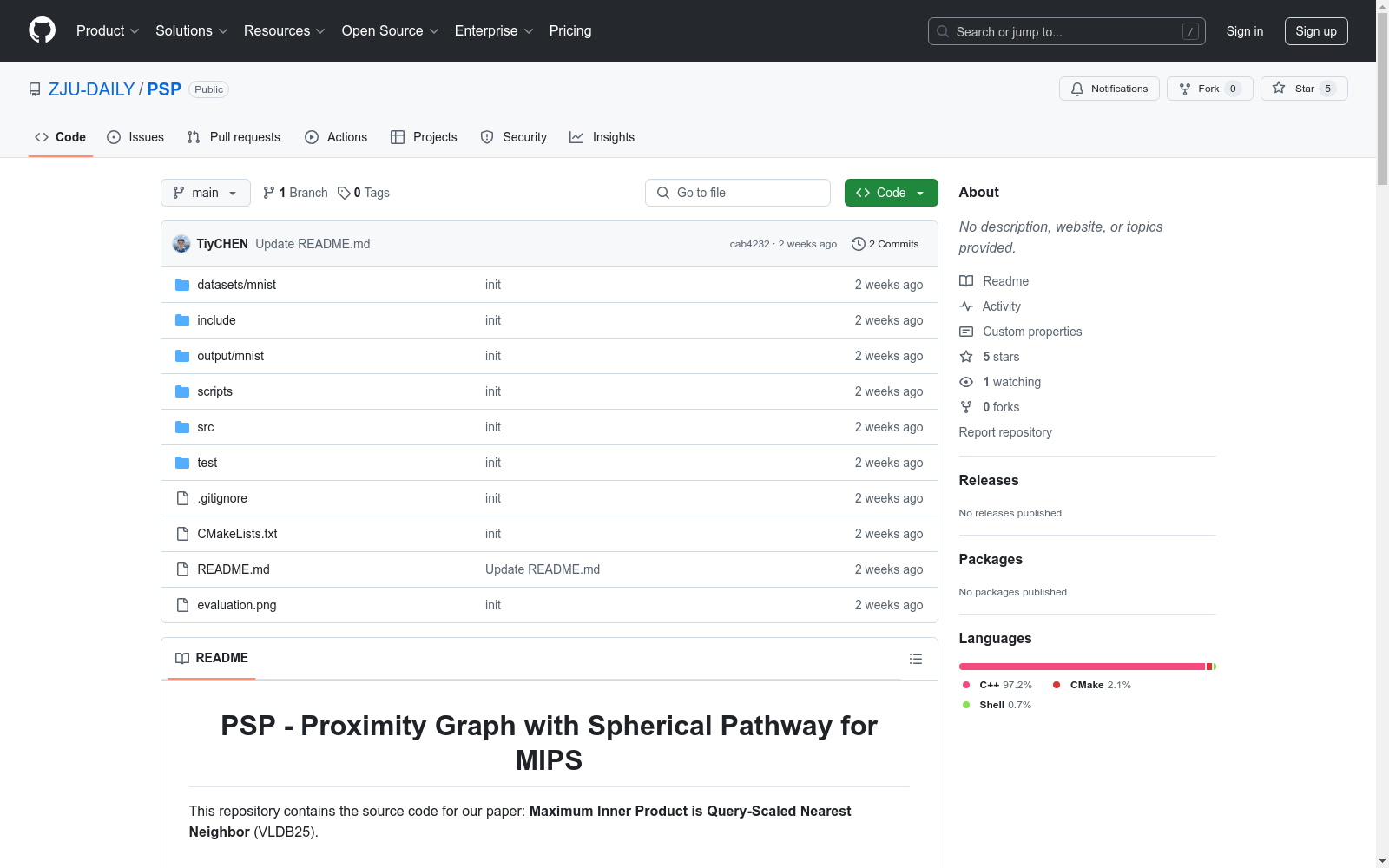Click the Sign in link
Screen dimensions: 1389x868
pos(1245,31)
